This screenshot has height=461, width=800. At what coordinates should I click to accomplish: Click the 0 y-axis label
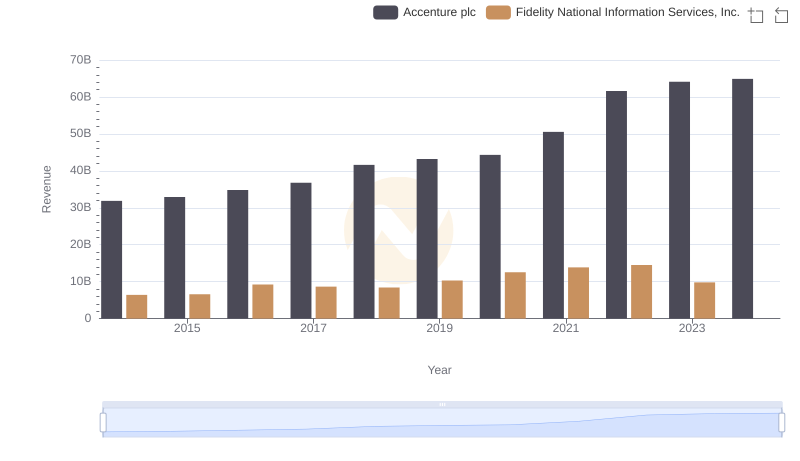click(x=88, y=318)
